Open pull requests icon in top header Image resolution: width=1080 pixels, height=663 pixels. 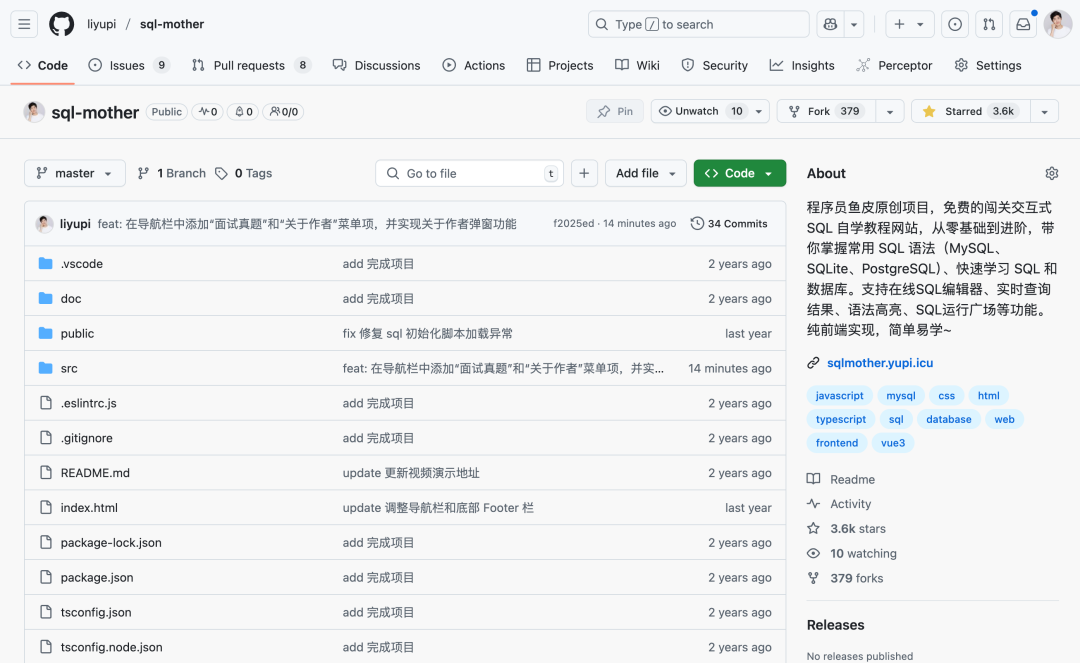click(989, 24)
